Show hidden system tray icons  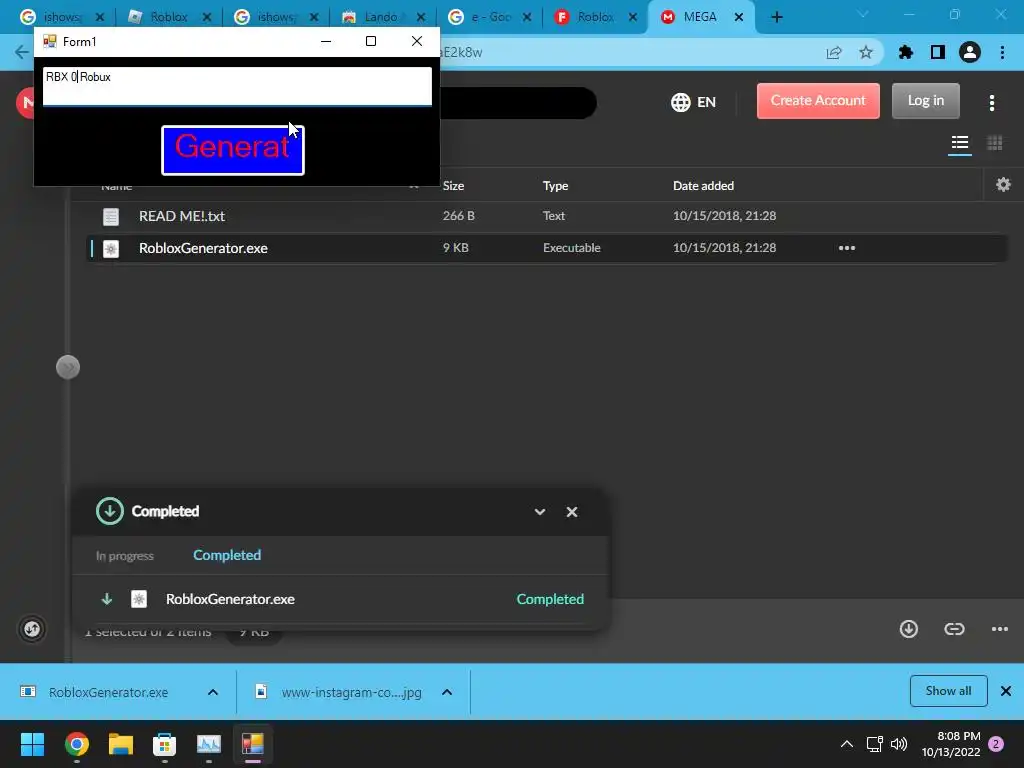coord(846,744)
